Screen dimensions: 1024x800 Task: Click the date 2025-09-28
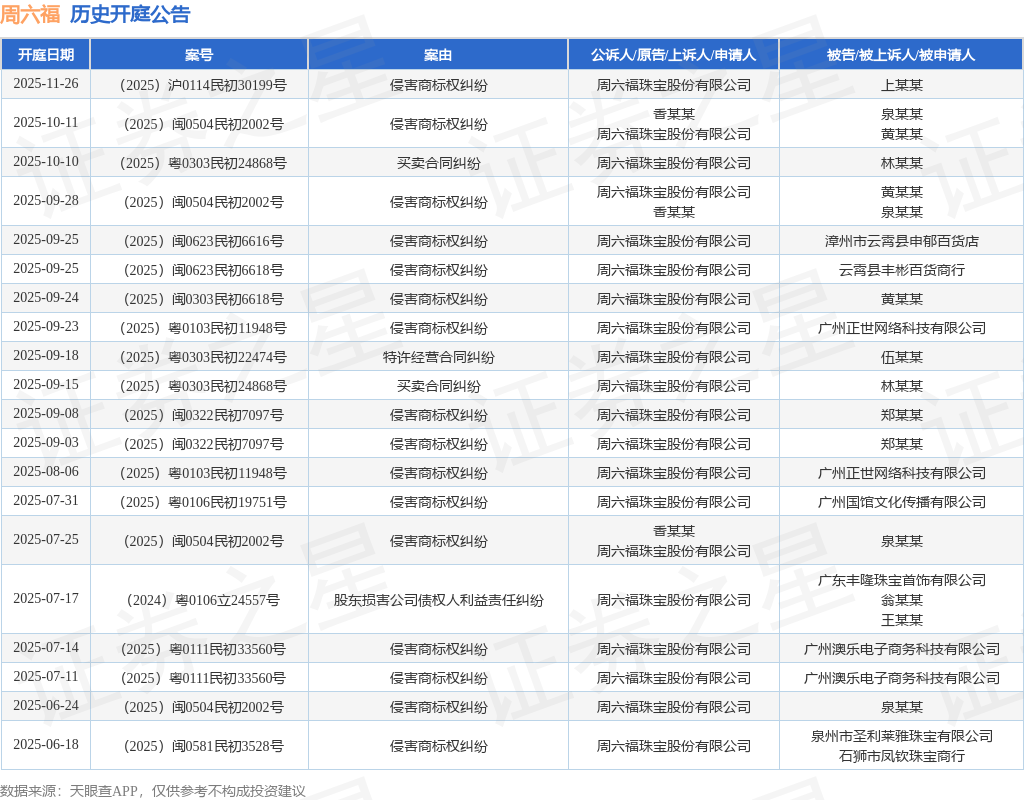(x=46, y=200)
